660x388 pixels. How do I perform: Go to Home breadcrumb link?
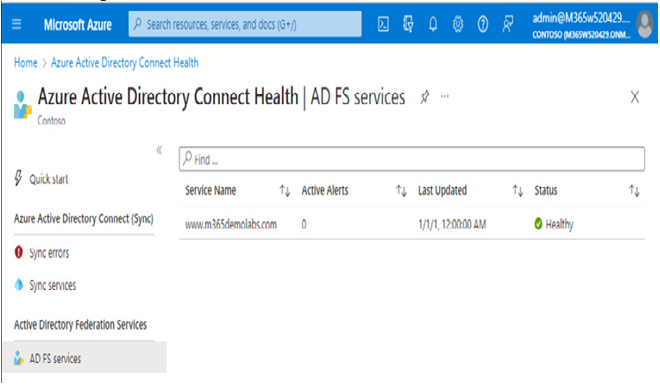(26, 63)
